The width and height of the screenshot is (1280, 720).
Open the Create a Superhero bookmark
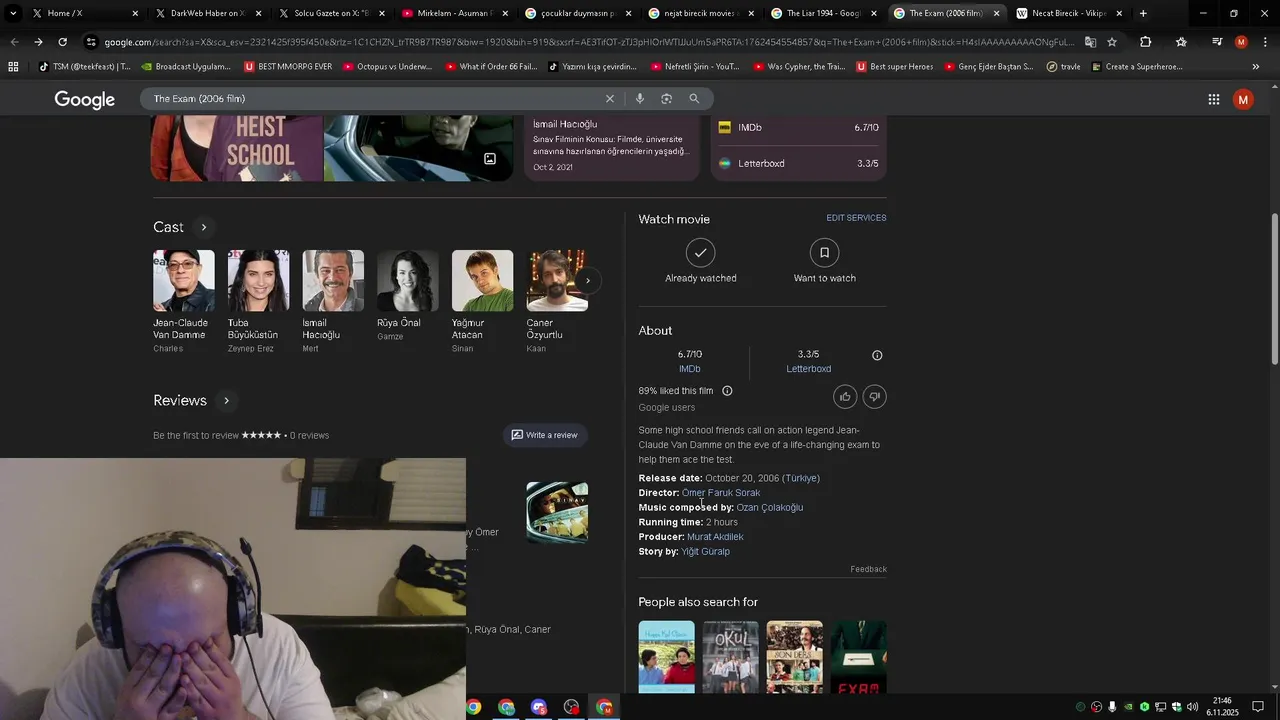click(x=1137, y=67)
